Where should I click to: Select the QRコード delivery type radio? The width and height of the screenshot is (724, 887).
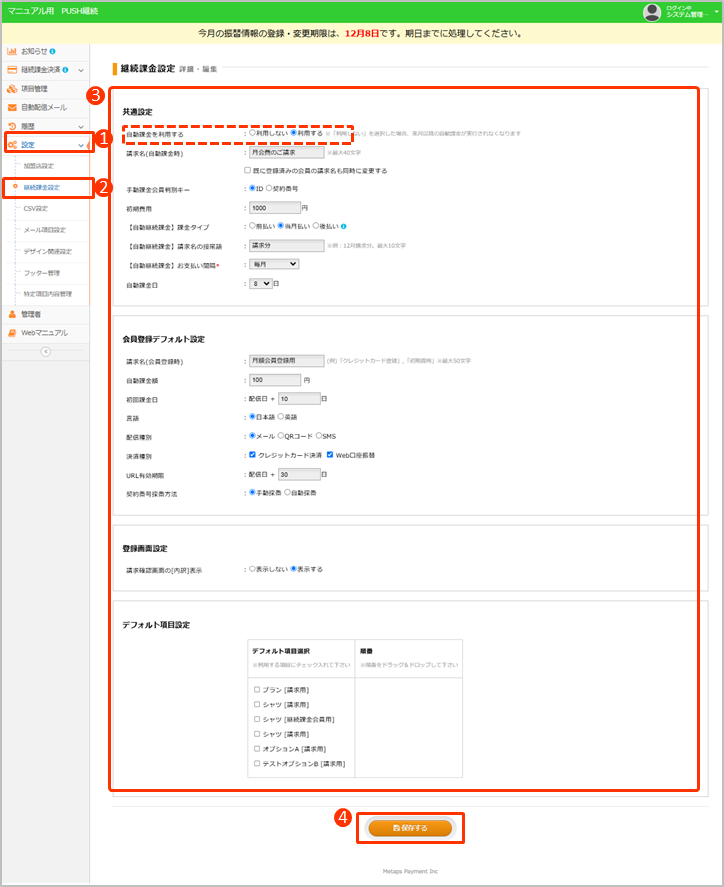coord(281,436)
